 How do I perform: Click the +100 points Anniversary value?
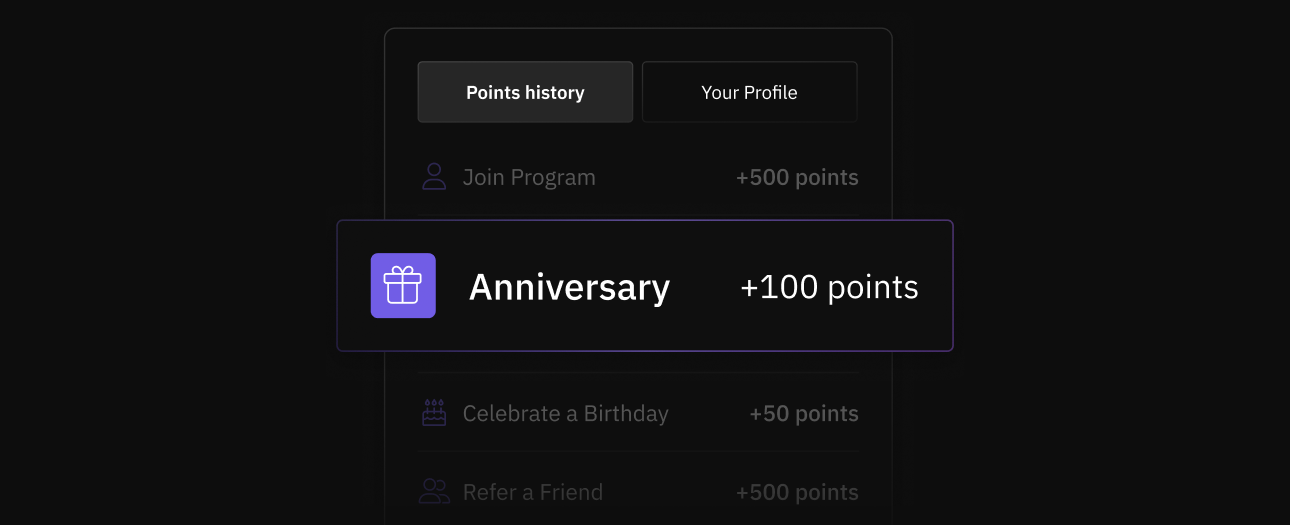(x=829, y=287)
